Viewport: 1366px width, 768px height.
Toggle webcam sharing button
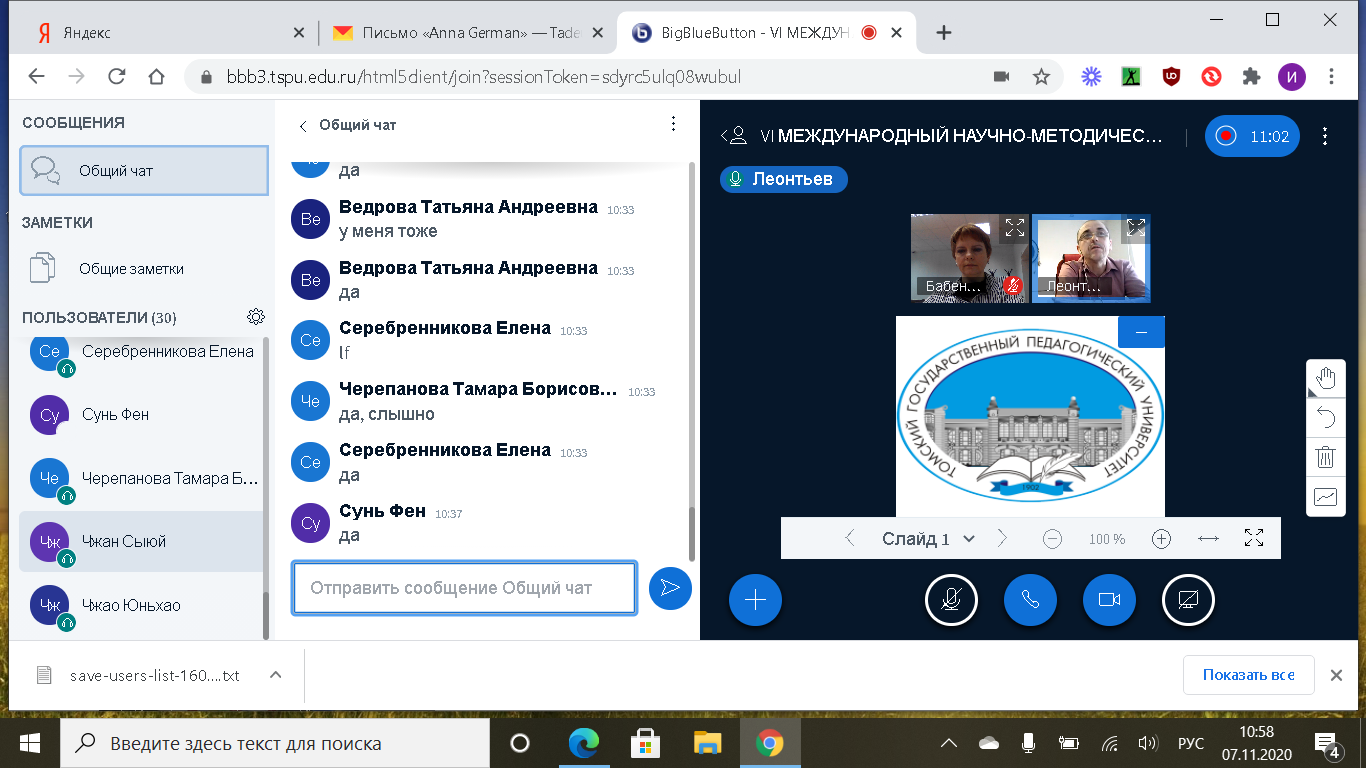[1108, 600]
